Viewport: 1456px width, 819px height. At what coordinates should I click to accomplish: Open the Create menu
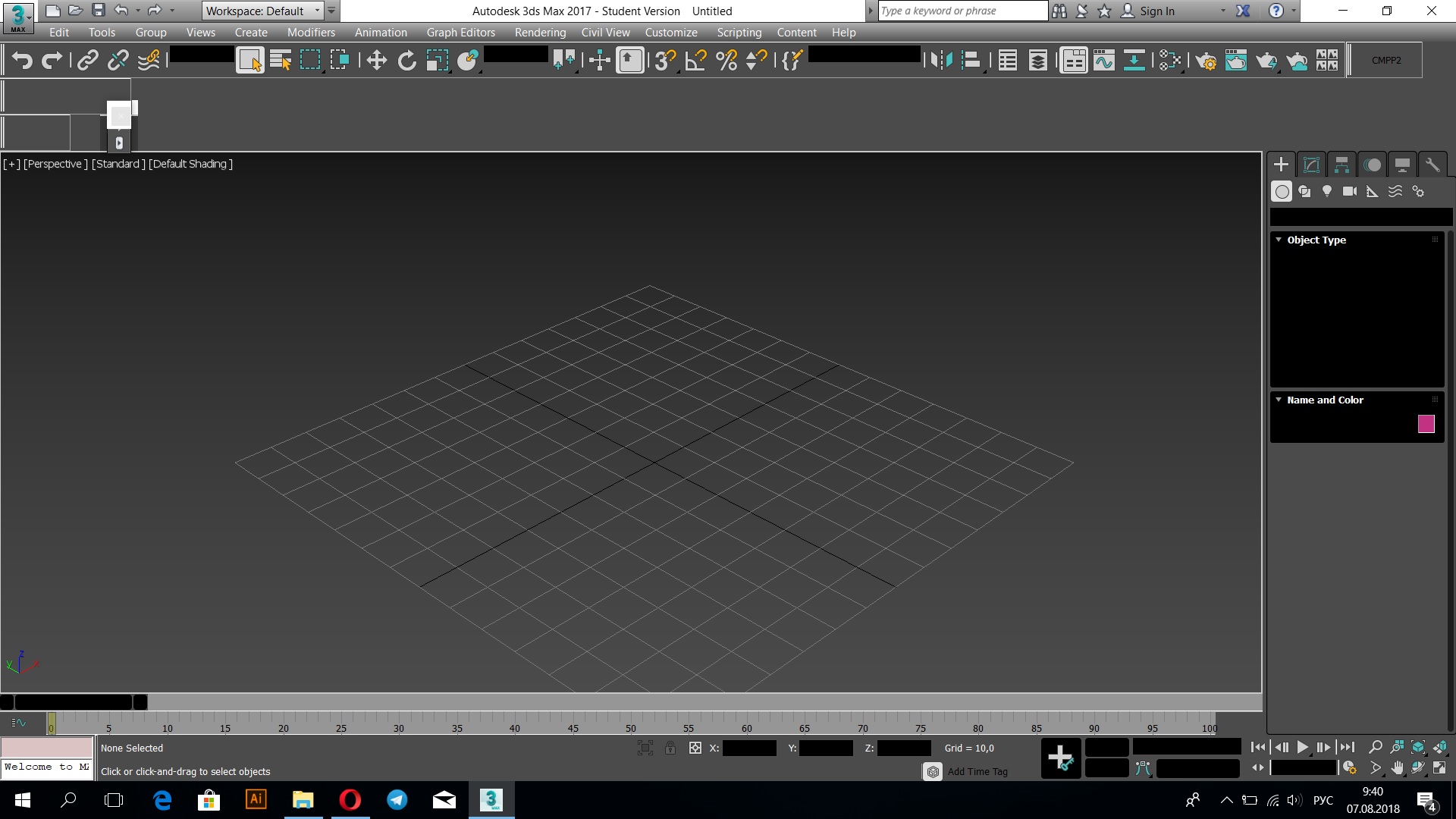tap(251, 32)
